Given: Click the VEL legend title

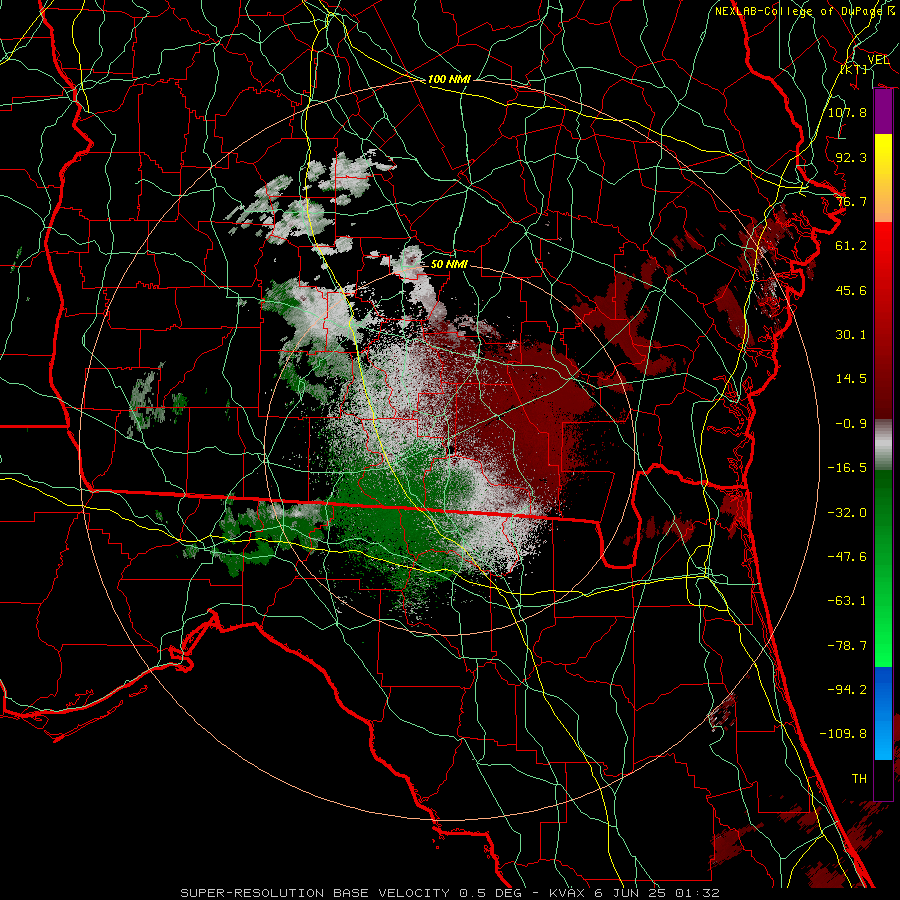Looking at the screenshot, I should [x=878, y=60].
